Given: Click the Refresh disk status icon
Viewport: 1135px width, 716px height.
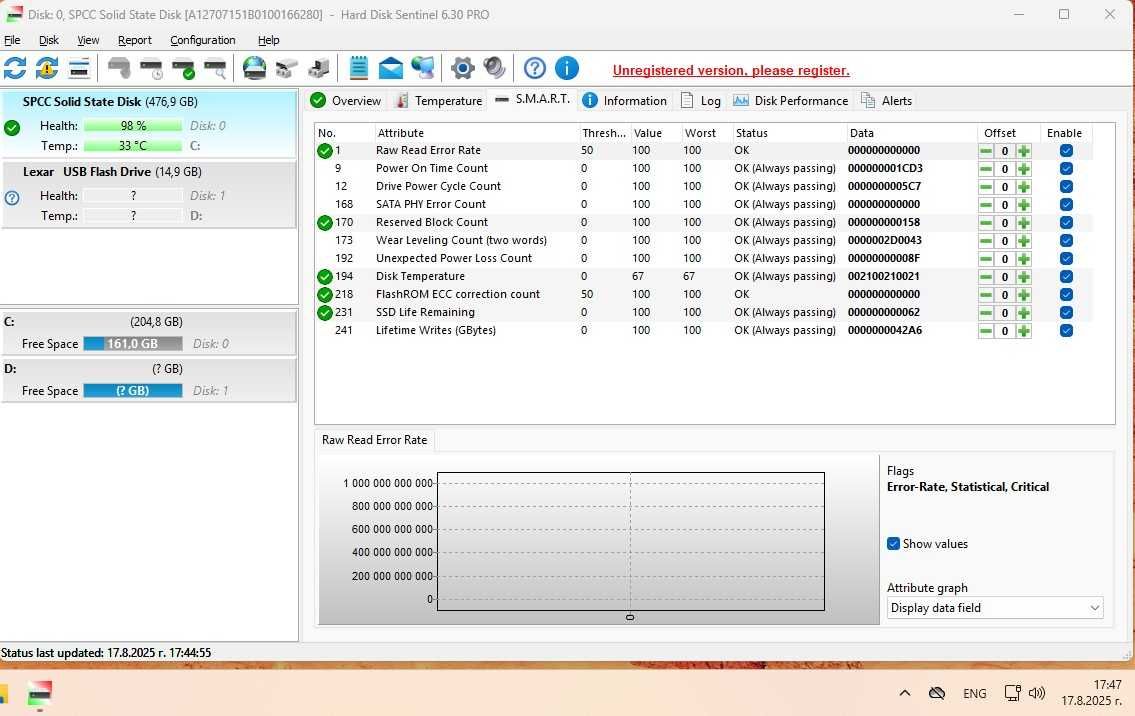Looking at the screenshot, I should coord(15,68).
